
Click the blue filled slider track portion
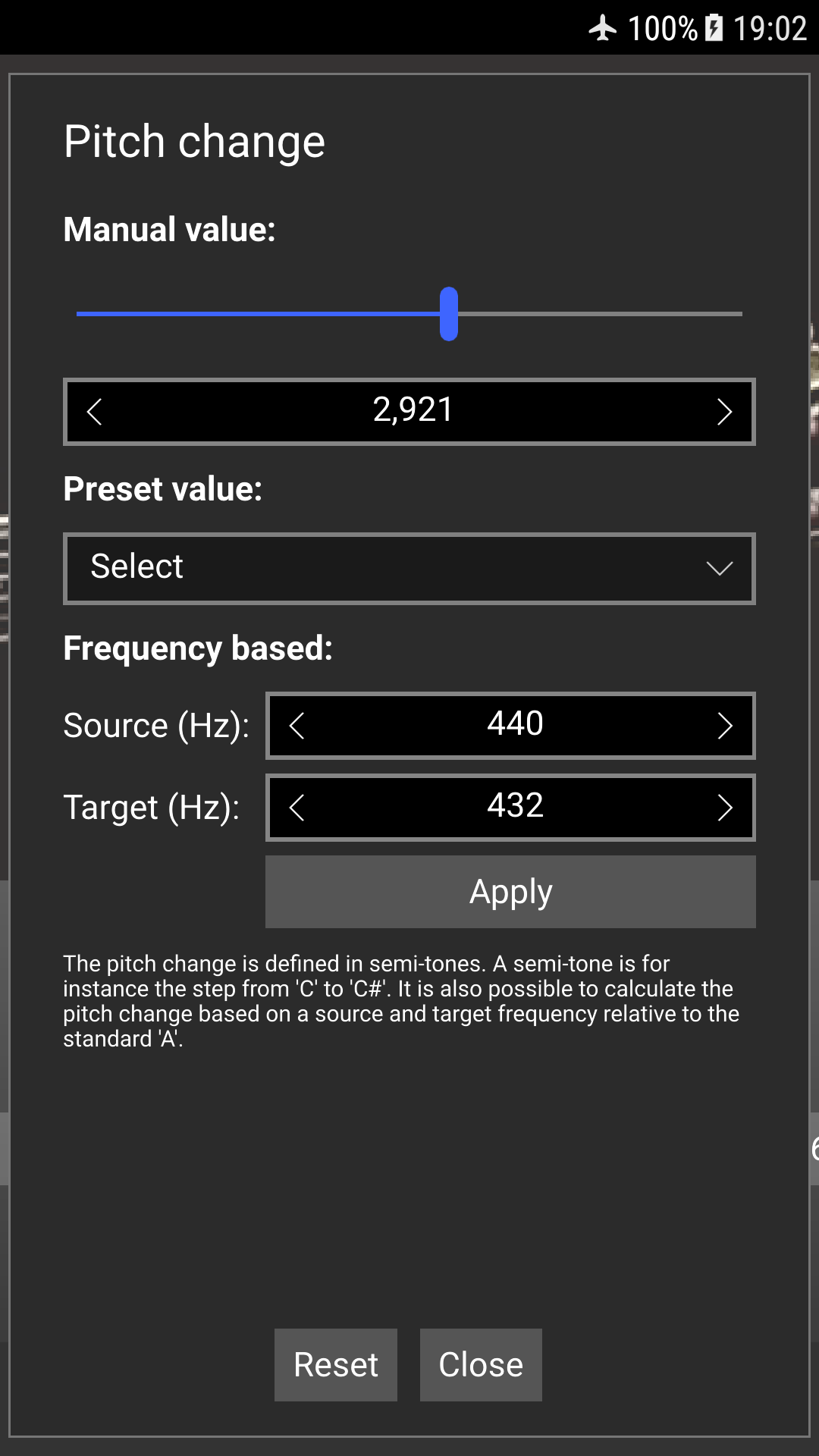tap(258, 313)
